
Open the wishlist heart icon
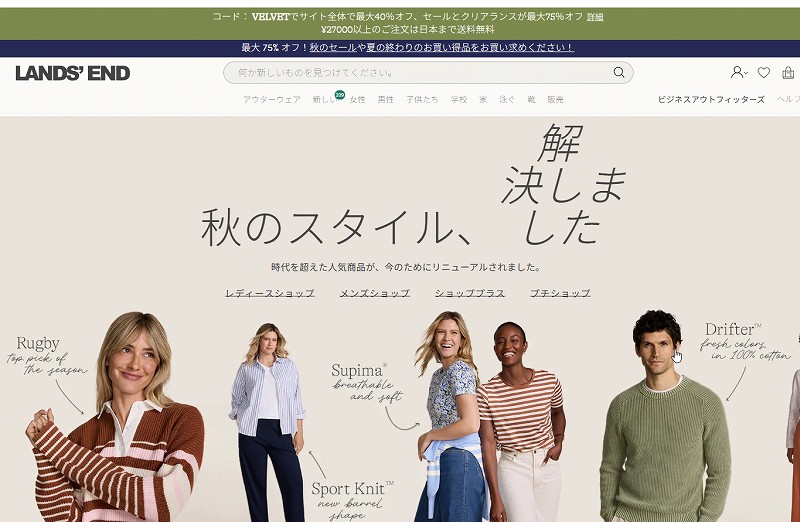pyautogui.click(x=763, y=72)
